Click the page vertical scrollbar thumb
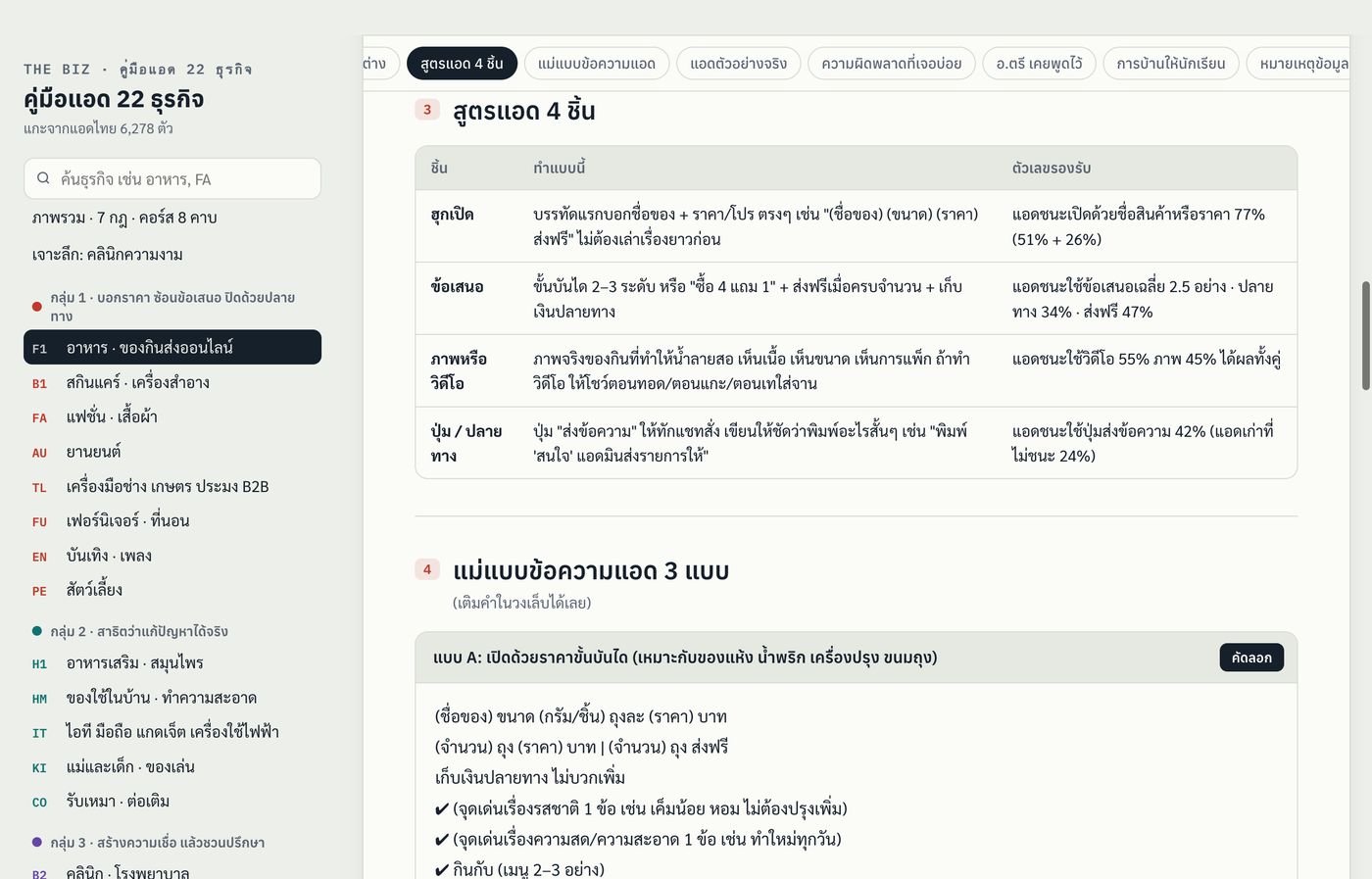Image resolution: width=1372 pixels, height=879 pixels. [1365, 336]
